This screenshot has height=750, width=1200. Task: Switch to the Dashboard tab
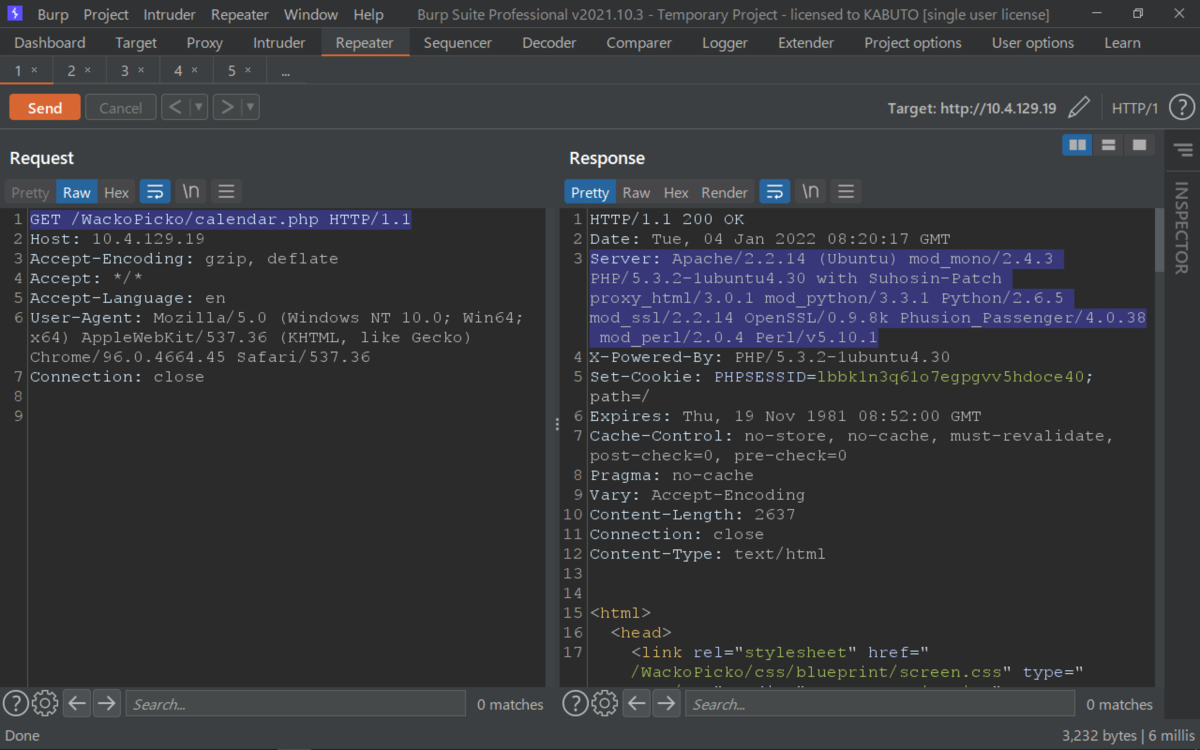50,43
